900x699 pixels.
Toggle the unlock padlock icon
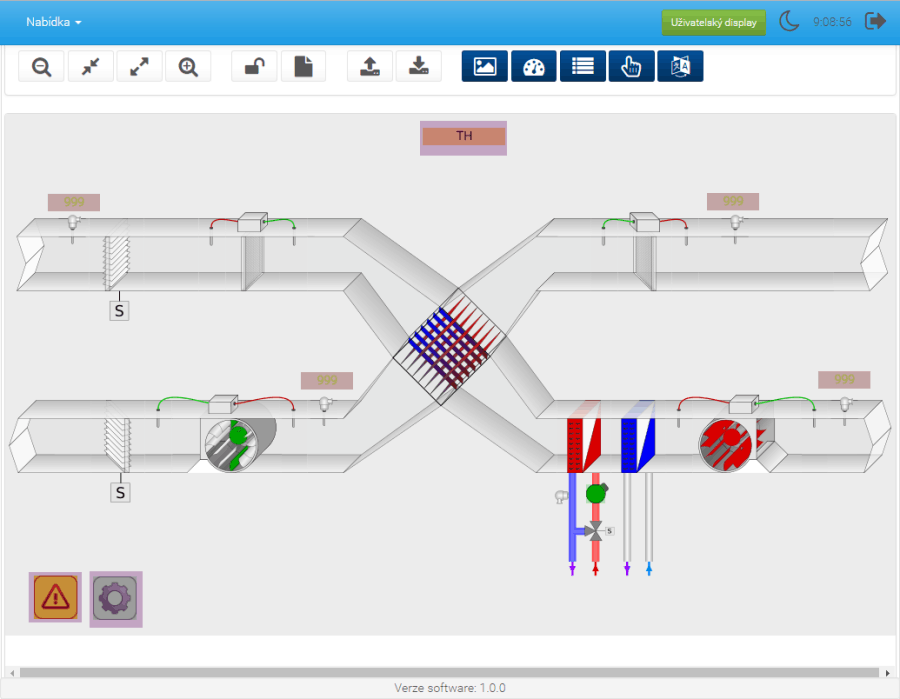tap(254, 67)
